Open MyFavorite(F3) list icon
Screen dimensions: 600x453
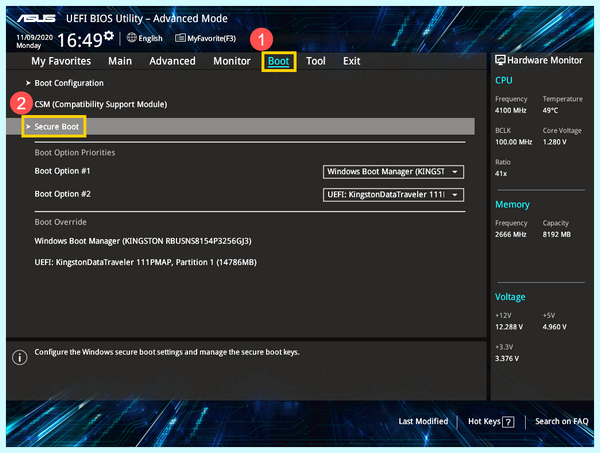[x=180, y=38]
